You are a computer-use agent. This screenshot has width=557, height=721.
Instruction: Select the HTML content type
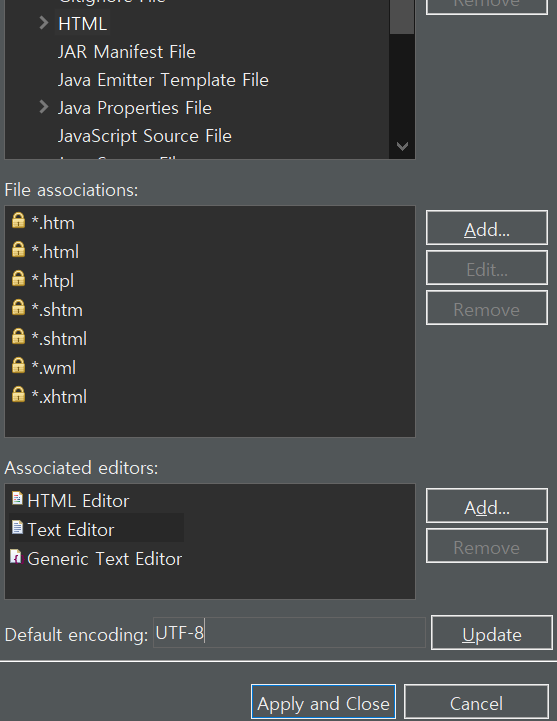click(x=83, y=24)
